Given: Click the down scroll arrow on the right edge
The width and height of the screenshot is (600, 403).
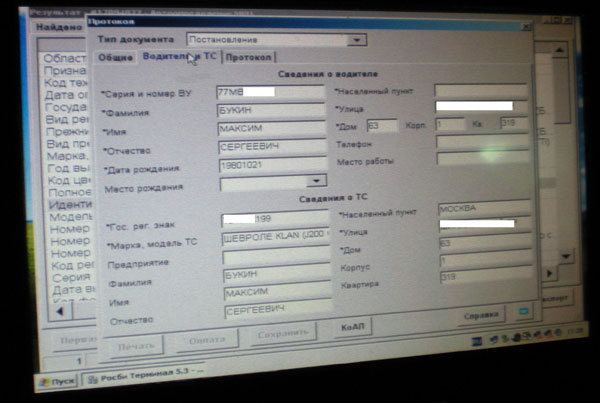Looking at the screenshot, I should (x=566, y=256).
